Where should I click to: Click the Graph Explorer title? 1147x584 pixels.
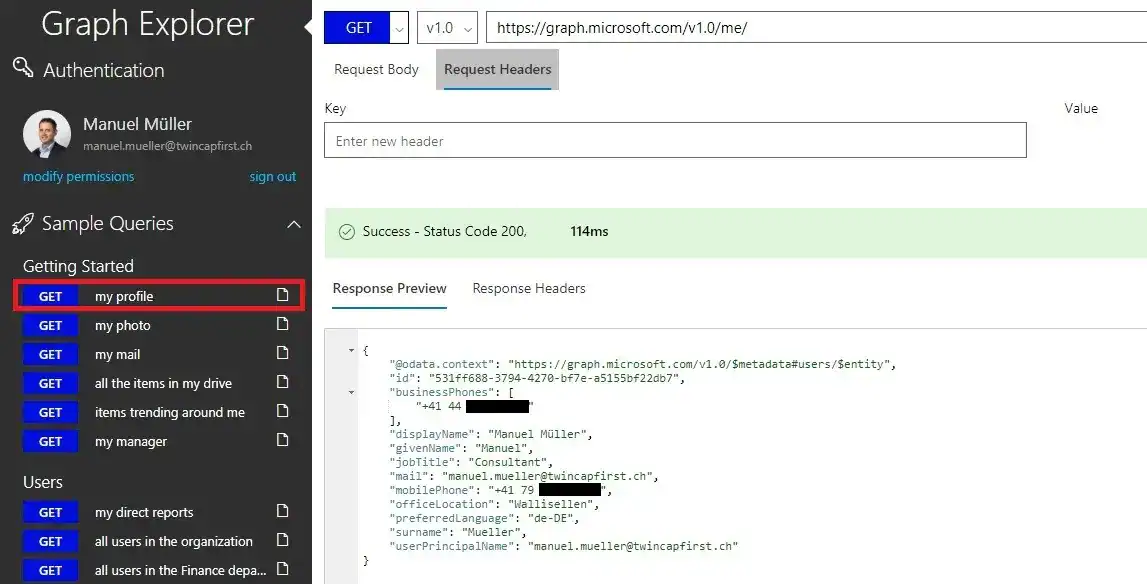point(147,24)
